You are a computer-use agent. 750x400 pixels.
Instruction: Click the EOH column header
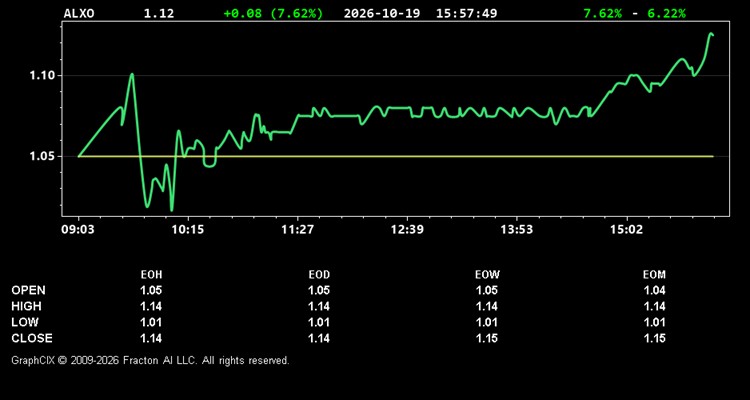click(x=151, y=275)
